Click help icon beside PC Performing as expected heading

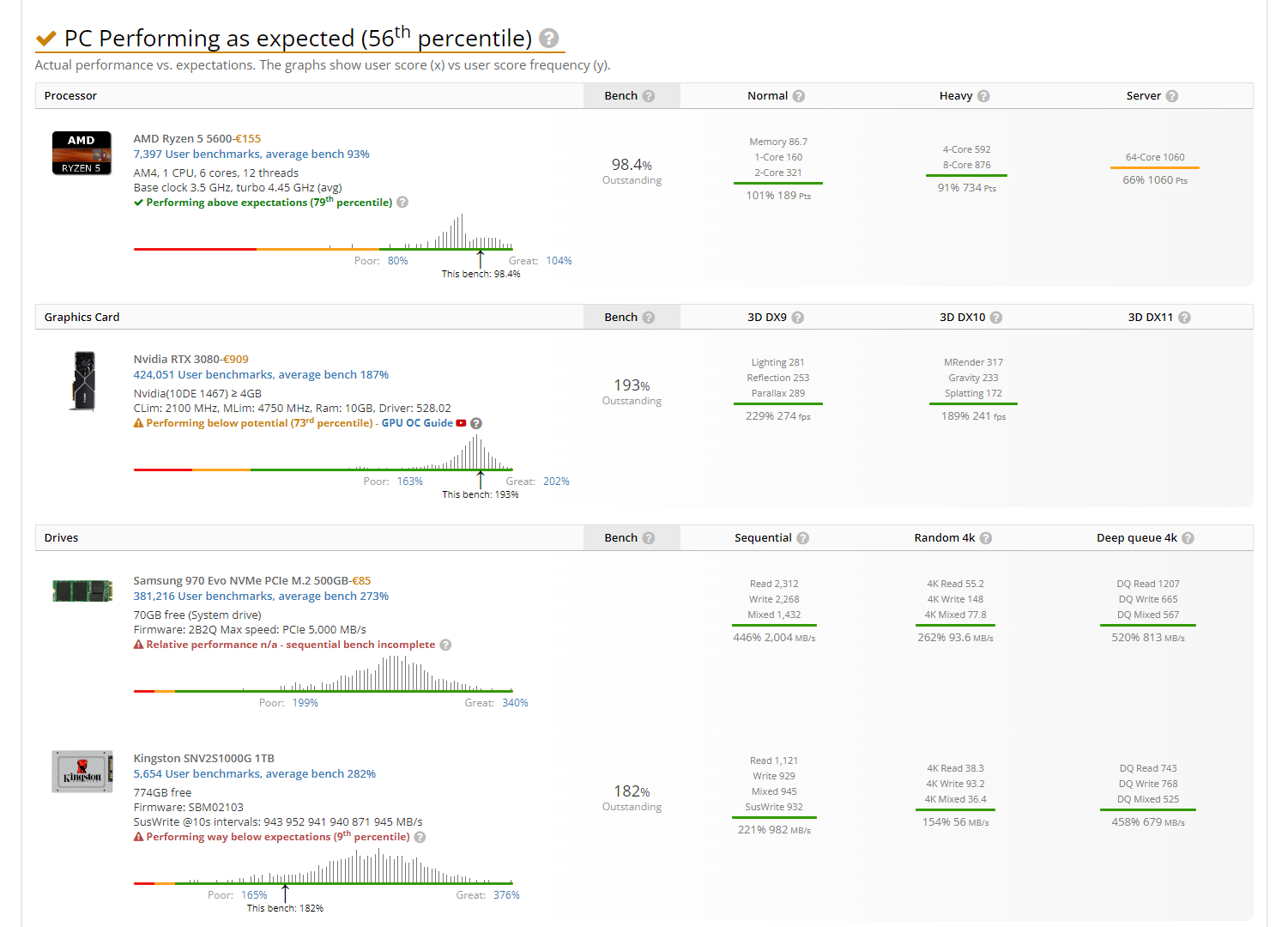(x=549, y=39)
